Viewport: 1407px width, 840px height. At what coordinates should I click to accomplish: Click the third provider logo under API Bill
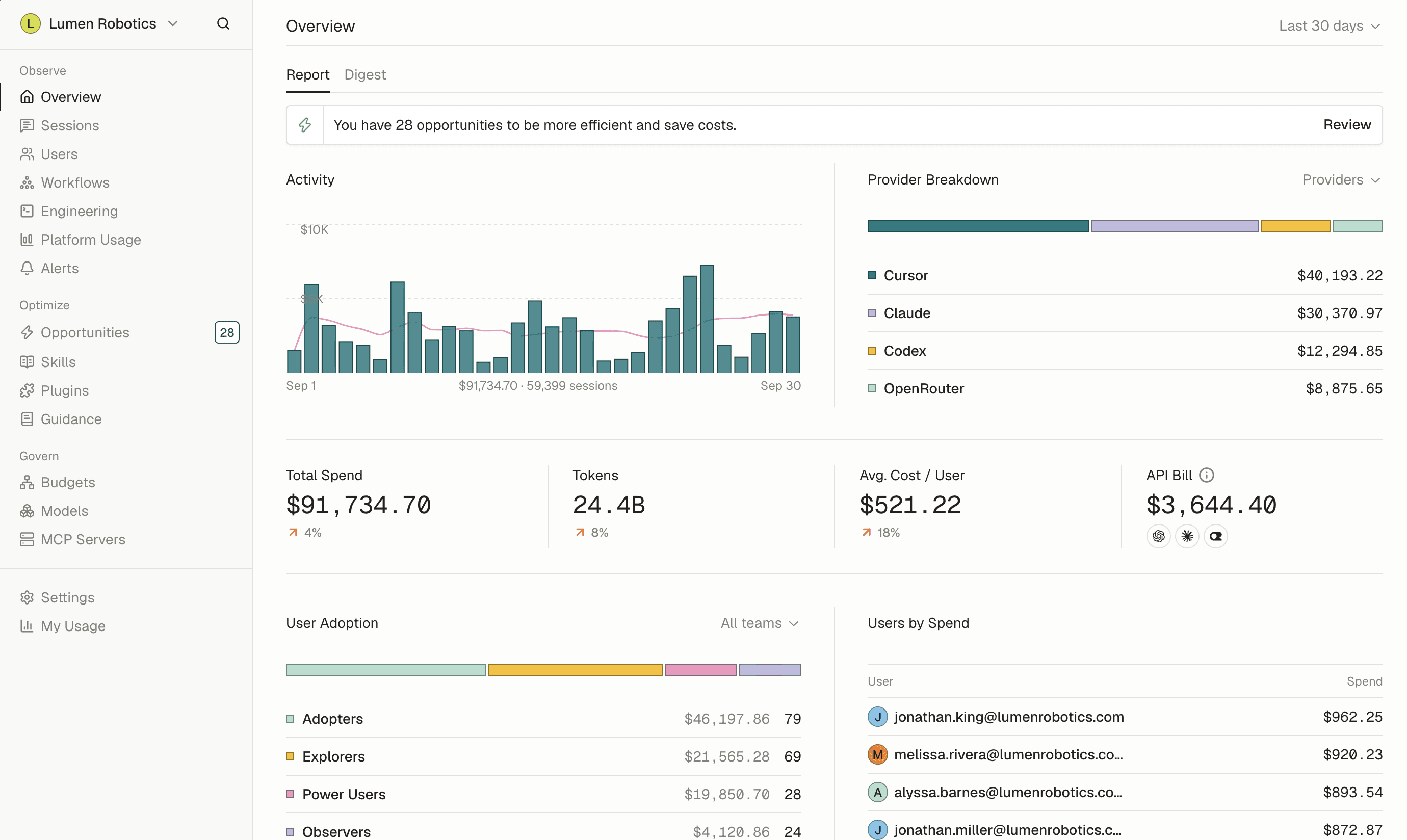[x=1216, y=536]
